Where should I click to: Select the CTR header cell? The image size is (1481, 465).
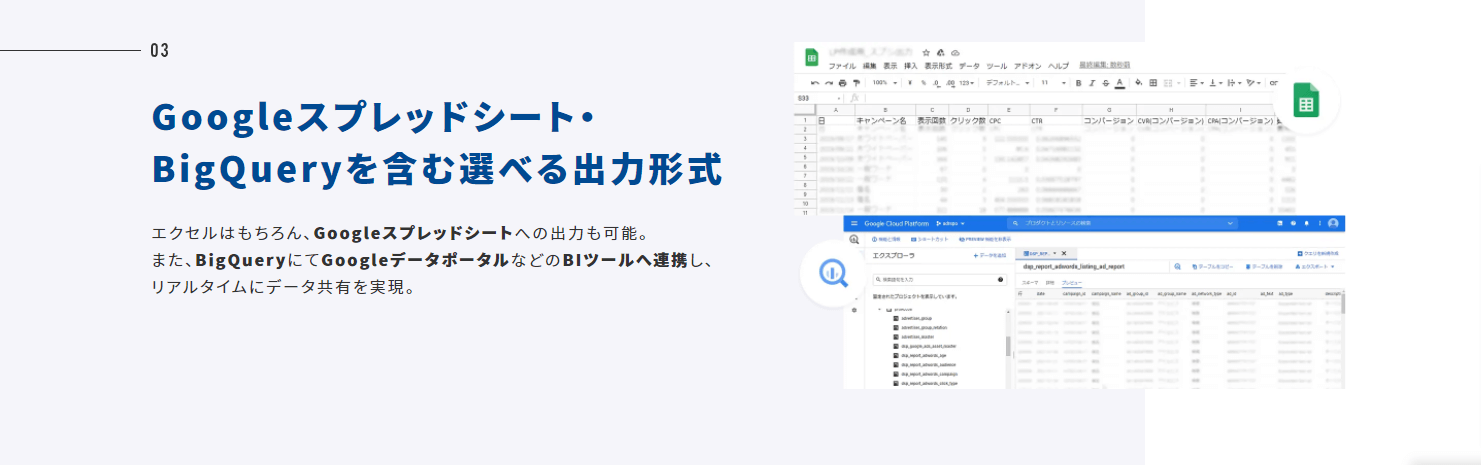point(1056,121)
